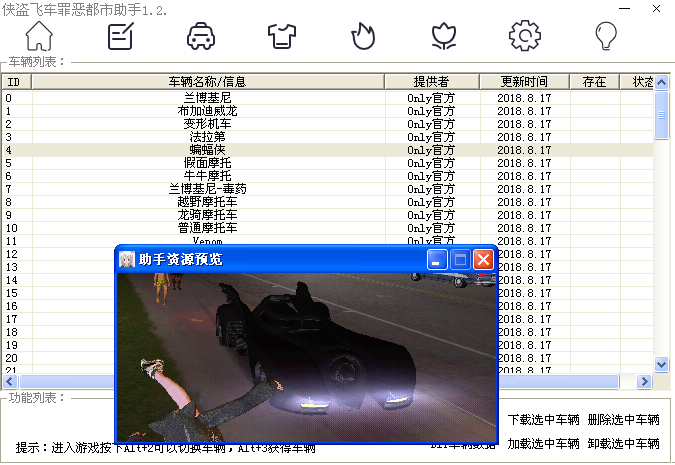The image size is (675, 465).
Task: Select the Venom vehicle row
Action: [328, 240]
